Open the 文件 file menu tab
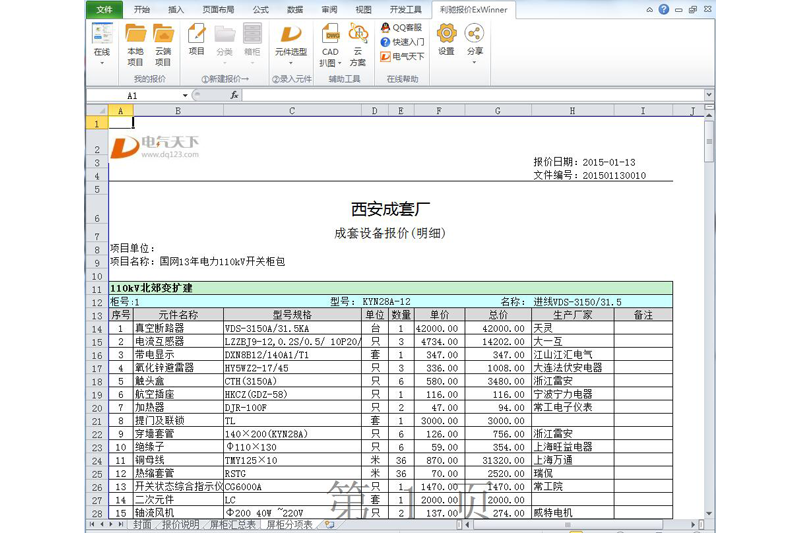This screenshot has height=533, width=800. point(103,9)
